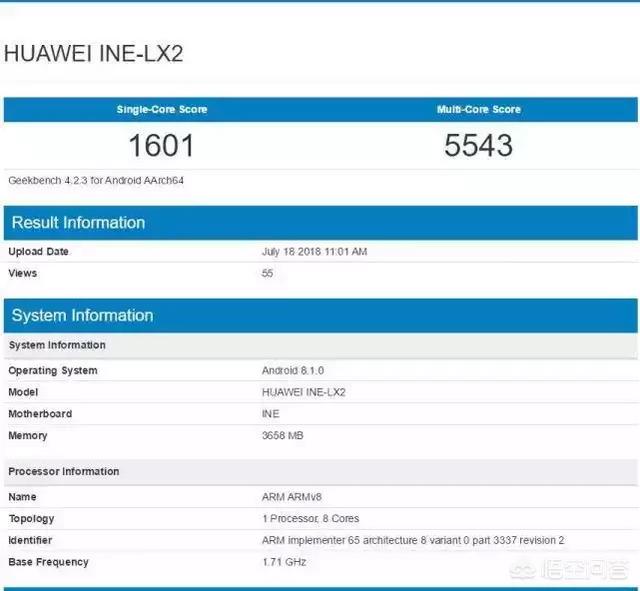Select the ARM implementer 65 identifier value

[413, 540]
